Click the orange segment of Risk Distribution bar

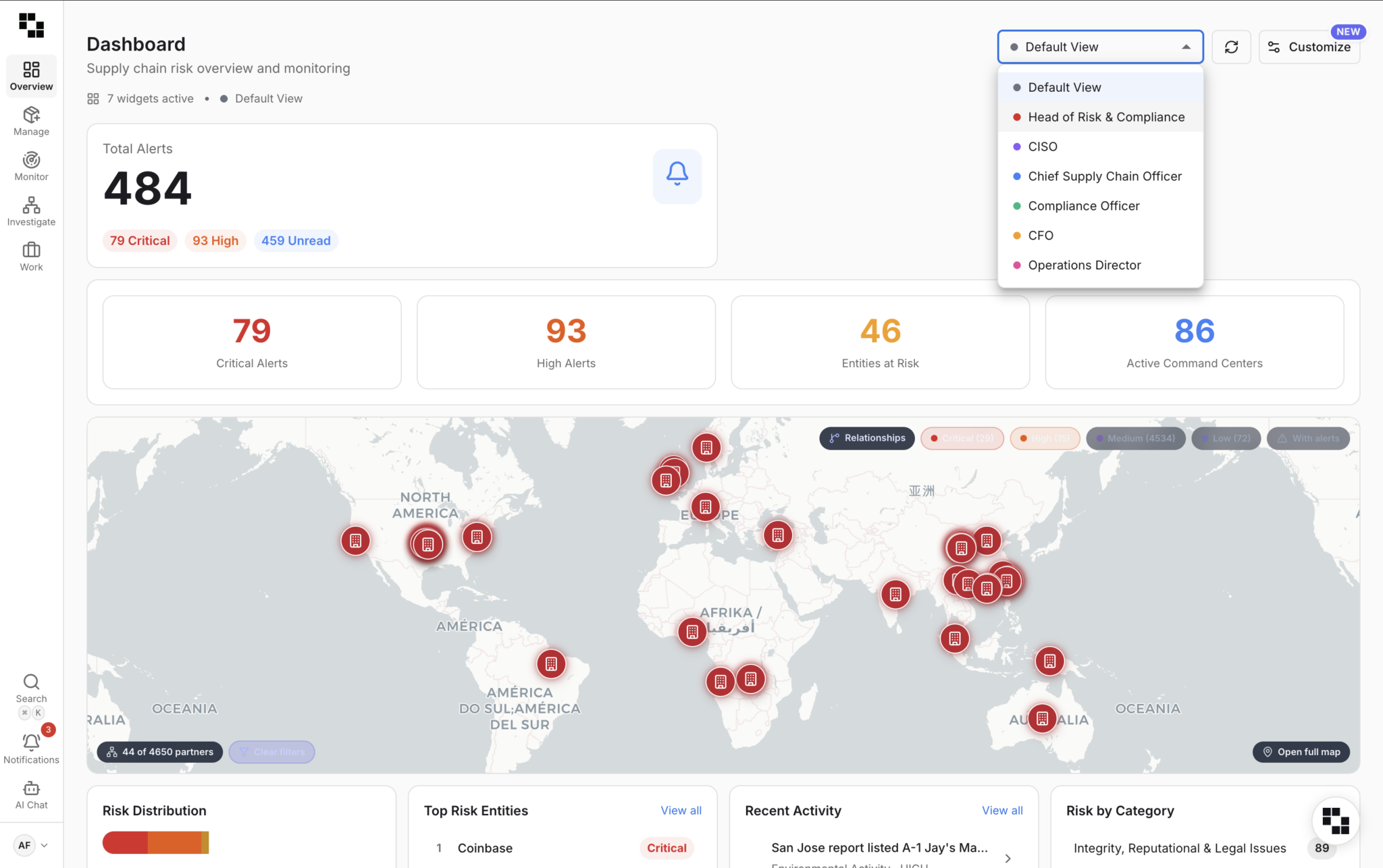point(174,842)
